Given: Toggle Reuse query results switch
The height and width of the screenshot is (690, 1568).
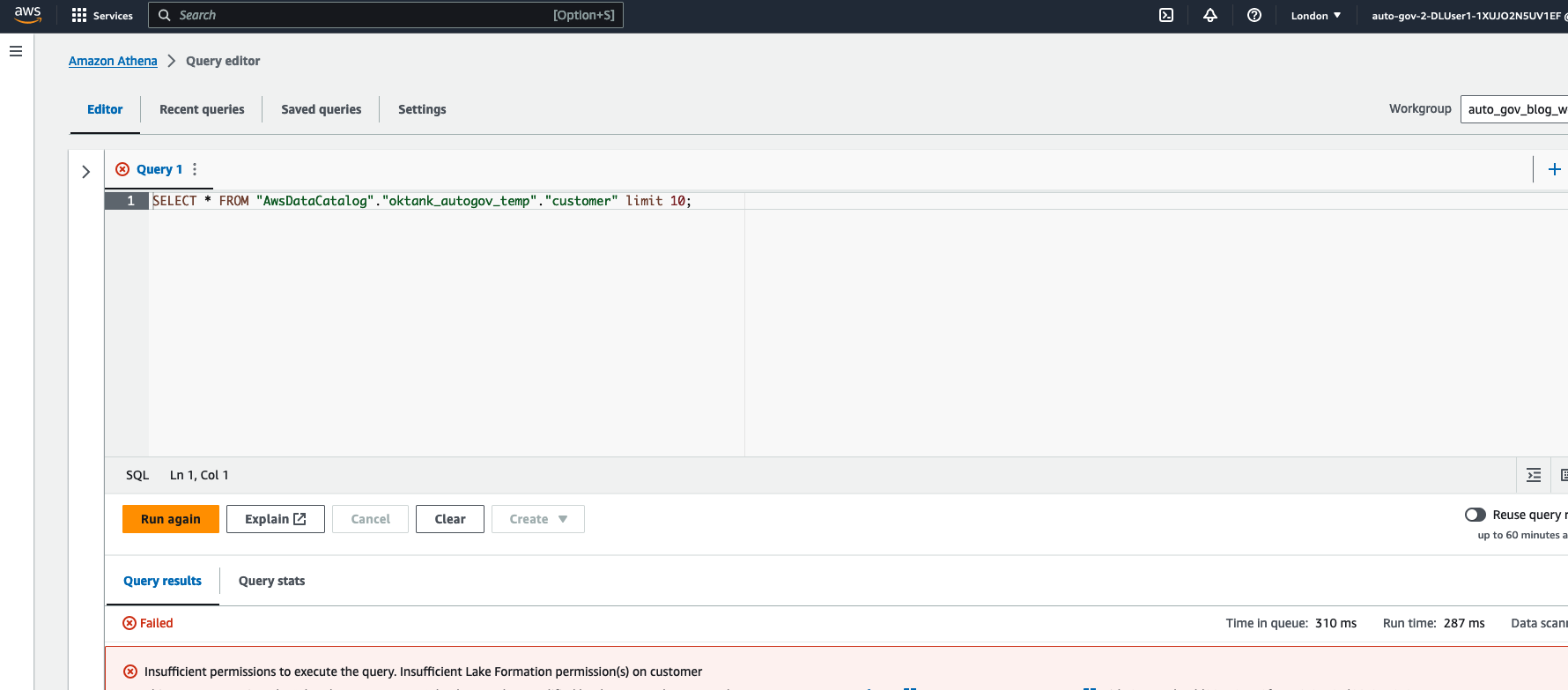Looking at the screenshot, I should pos(1476,515).
